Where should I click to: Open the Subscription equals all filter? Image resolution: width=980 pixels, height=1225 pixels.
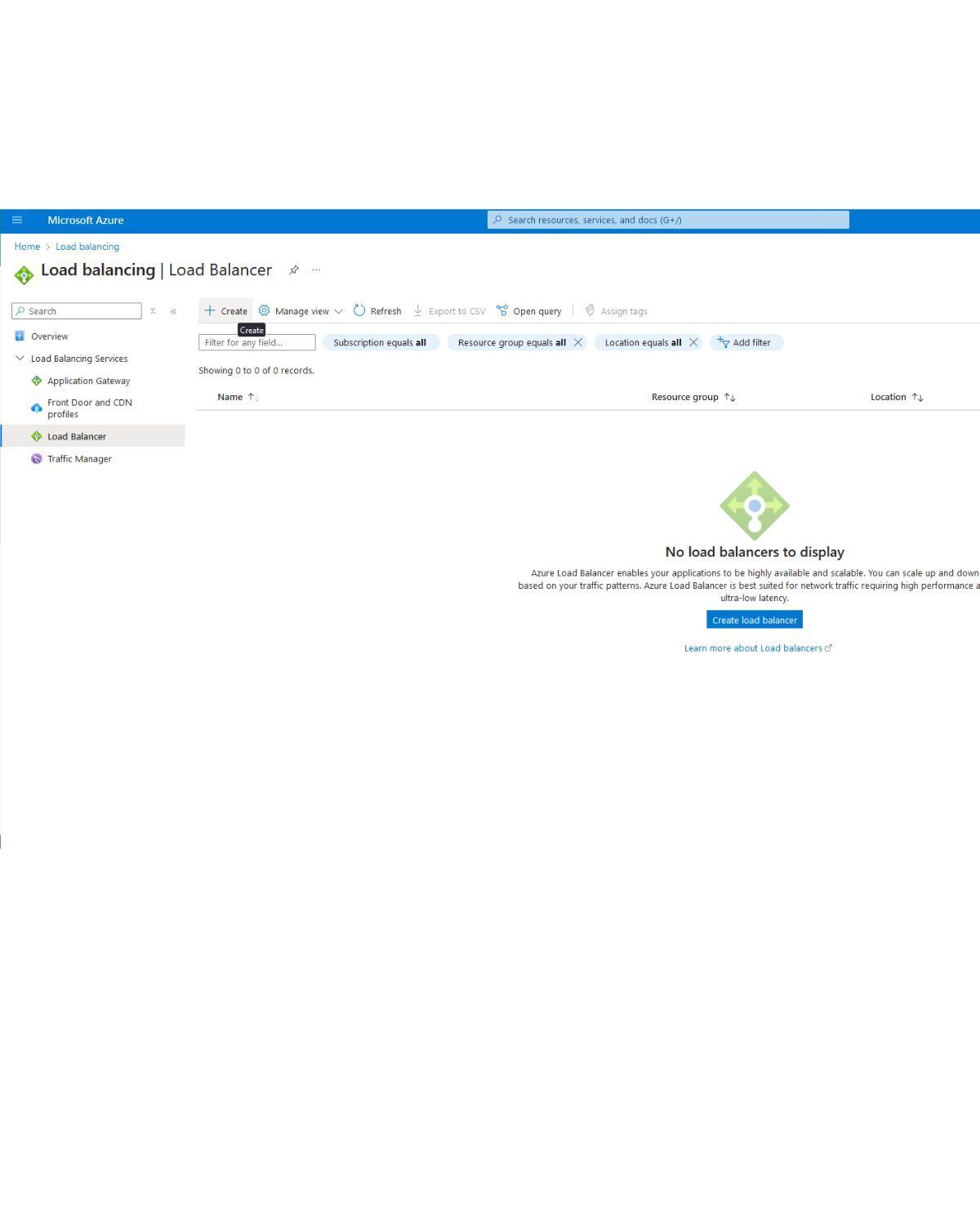tap(381, 343)
